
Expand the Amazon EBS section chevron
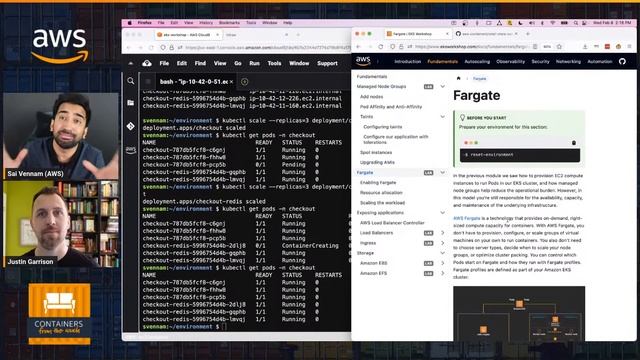pyautogui.click(x=442, y=263)
